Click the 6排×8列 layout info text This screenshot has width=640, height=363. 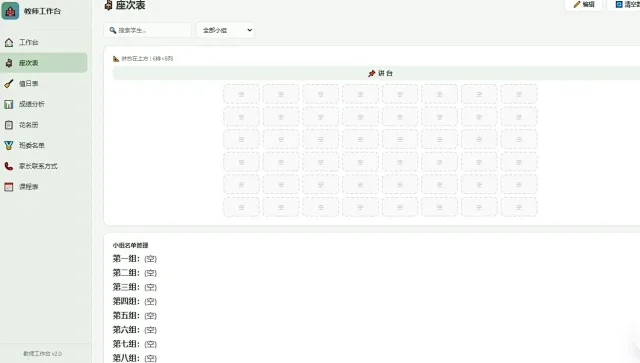click(163, 58)
